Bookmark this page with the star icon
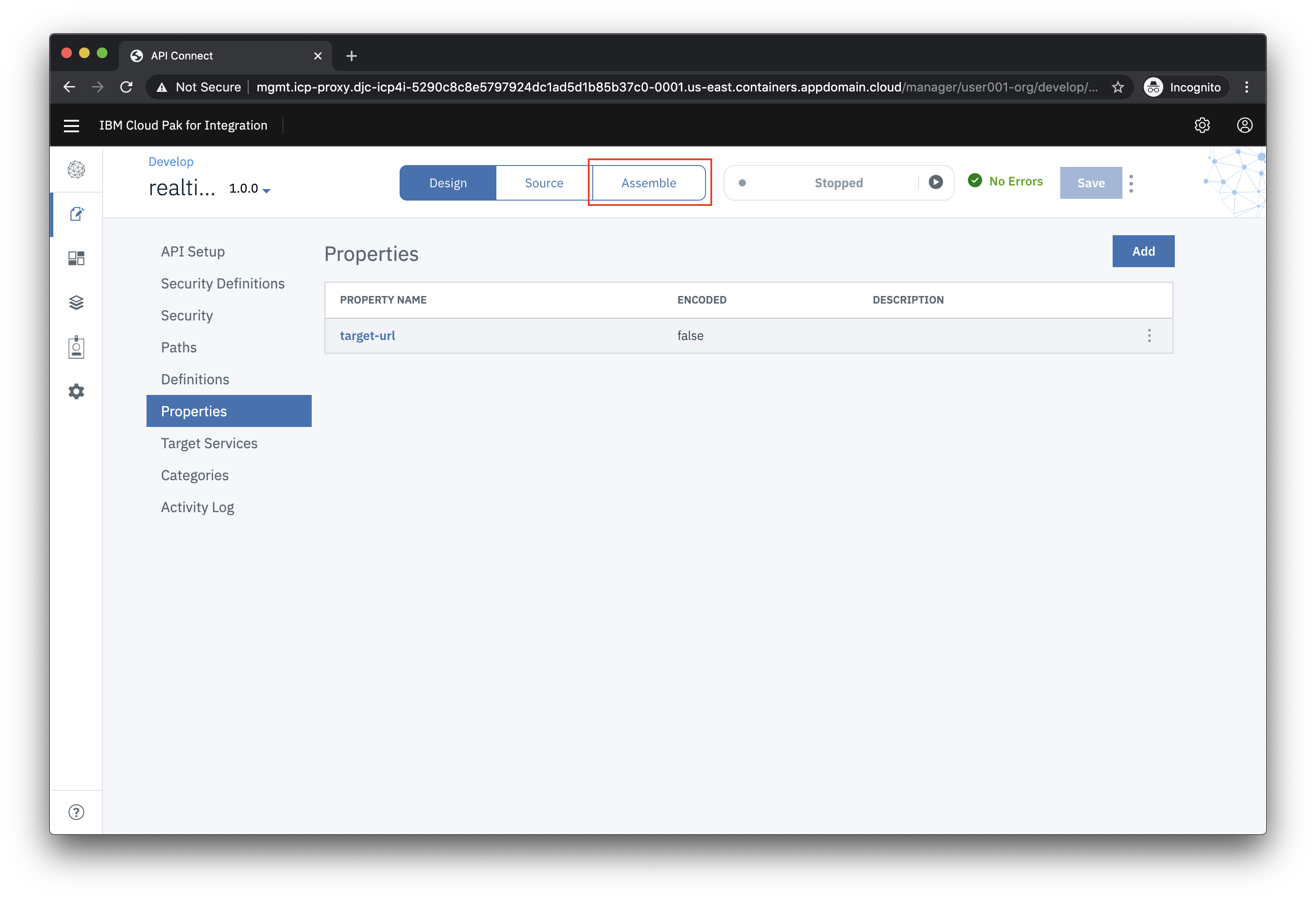Viewport: 1316px width, 900px height. coord(1117,87)
